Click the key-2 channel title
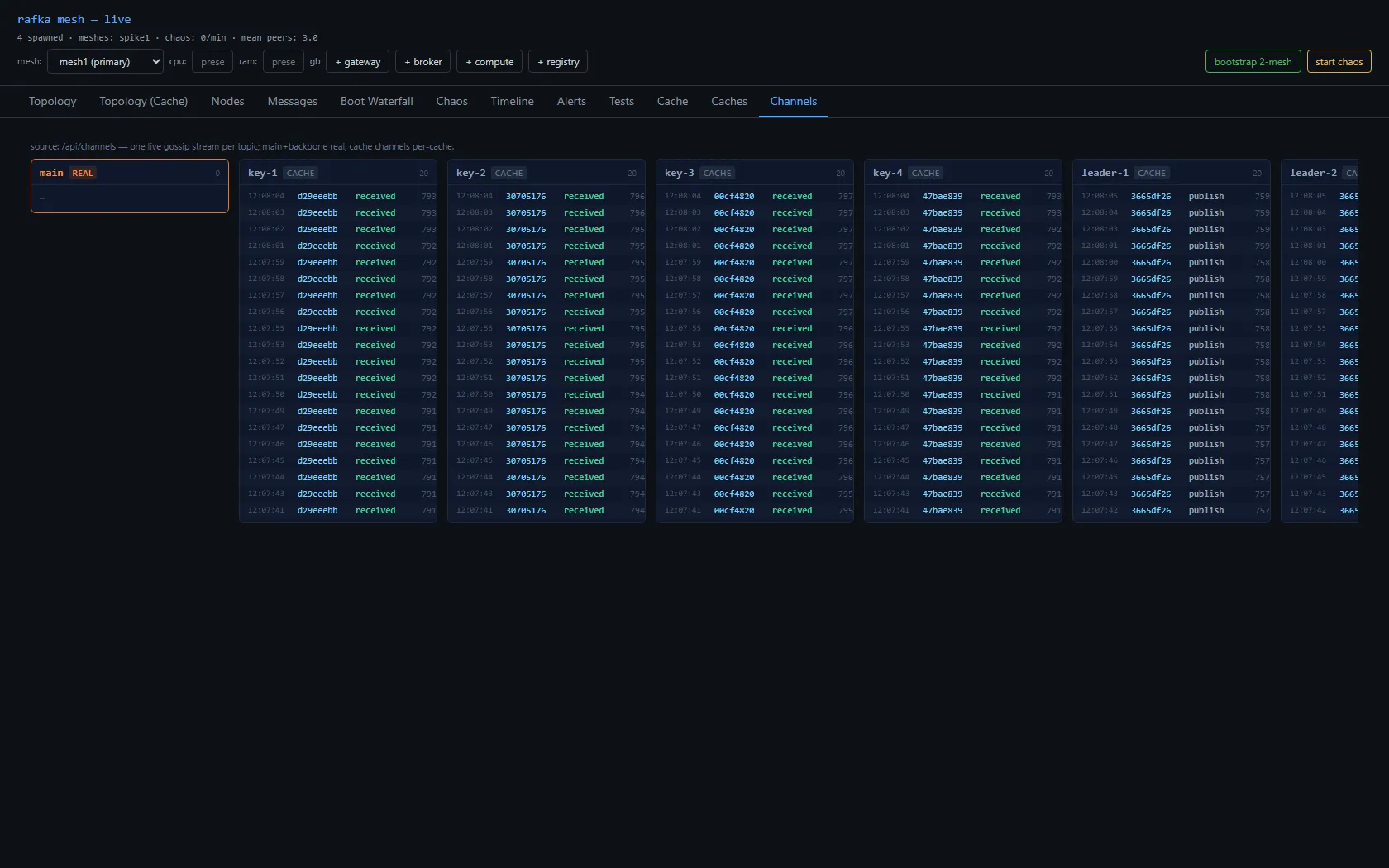The width and height of the screenshot is (1389, 868). (470, 173)
